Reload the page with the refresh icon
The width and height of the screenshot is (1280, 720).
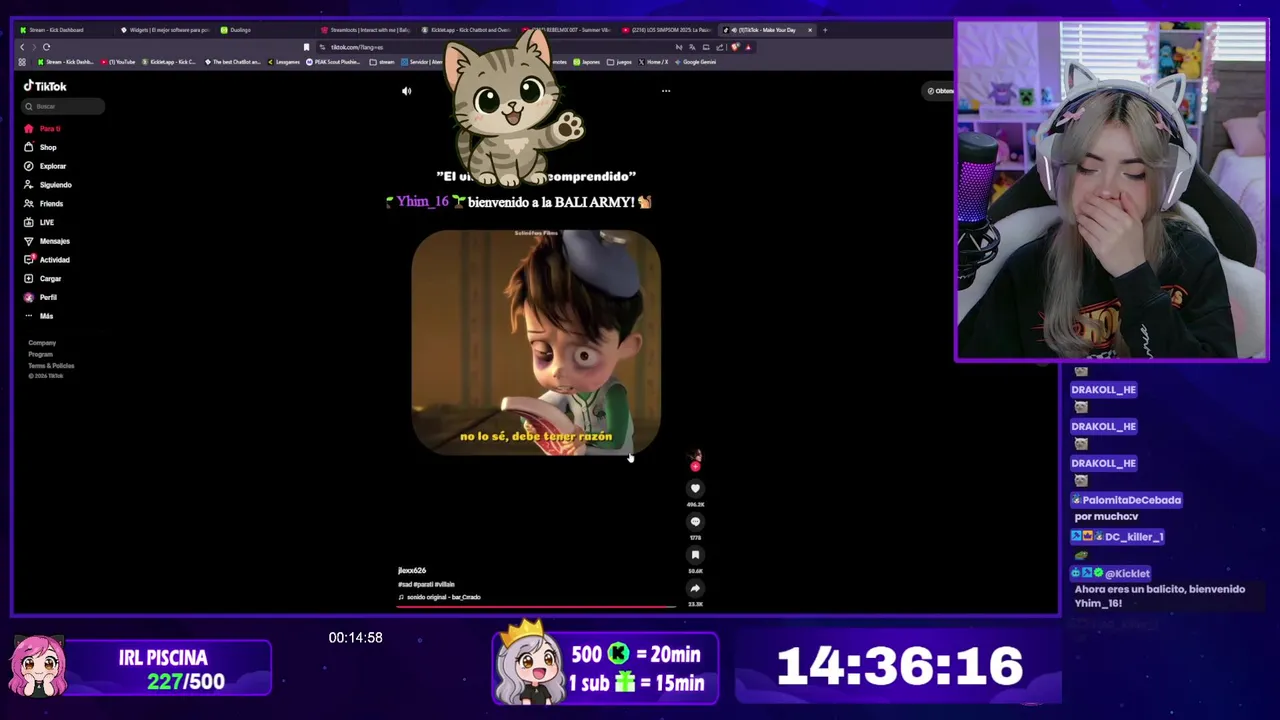click(x=46, y=47)
